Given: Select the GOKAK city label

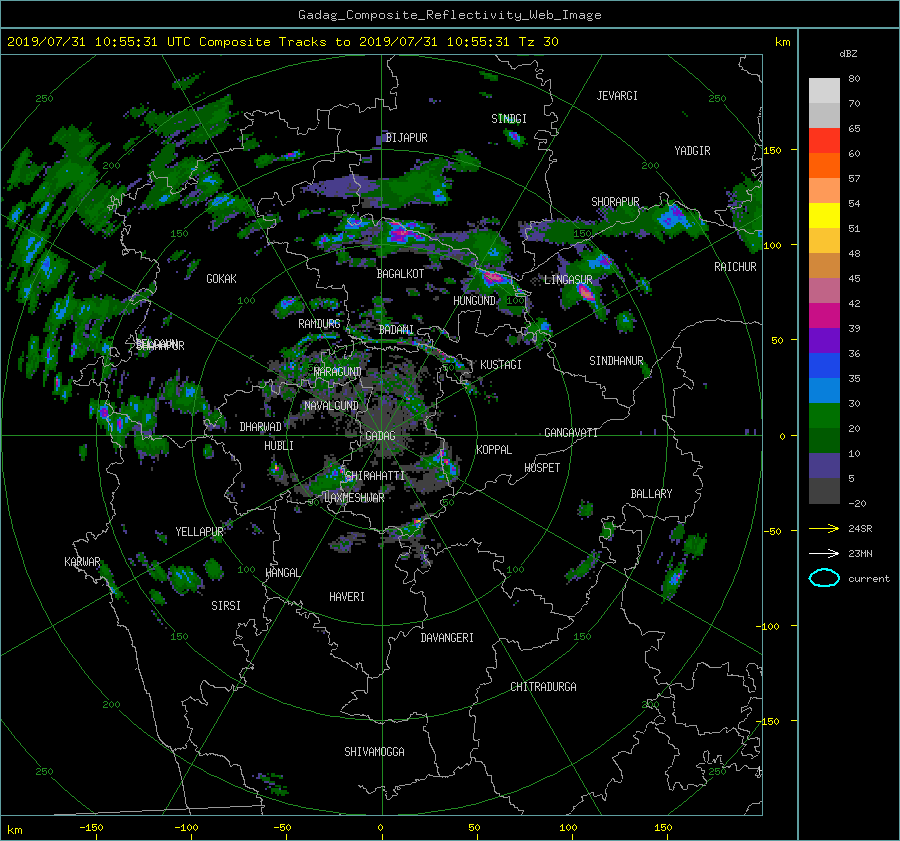Looking at the screenshot, I should click(x=221, y=279).
